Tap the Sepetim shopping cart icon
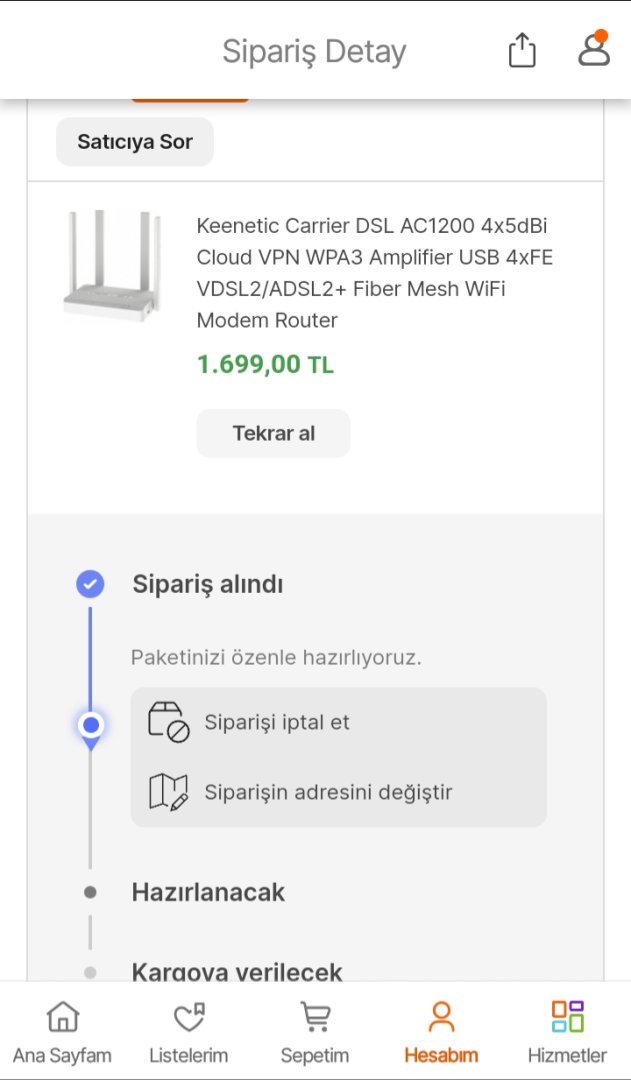631x1080 pixels. (x=315, y=1017)
